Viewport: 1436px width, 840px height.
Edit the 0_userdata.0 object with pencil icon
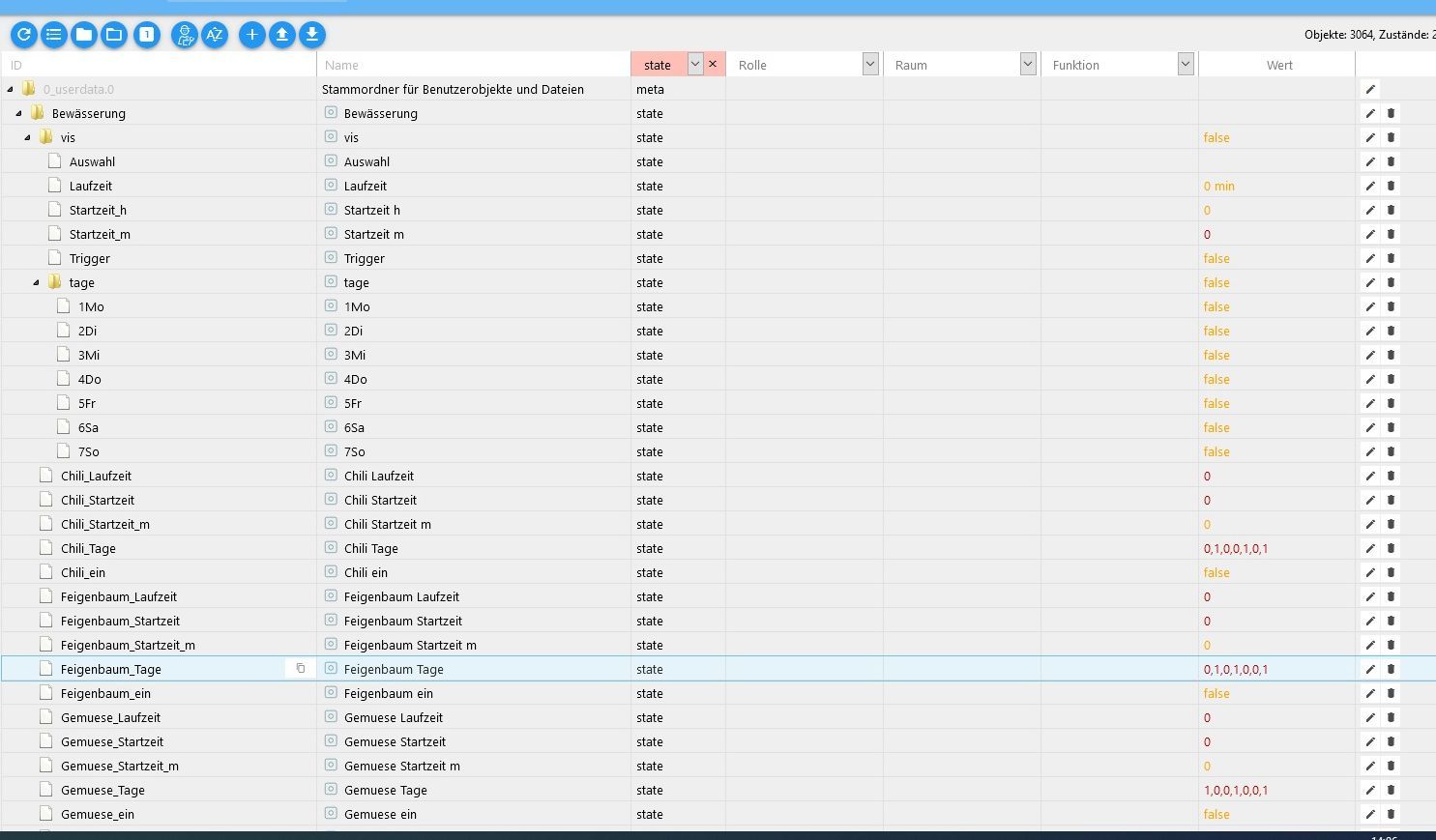coord(1370,89)
